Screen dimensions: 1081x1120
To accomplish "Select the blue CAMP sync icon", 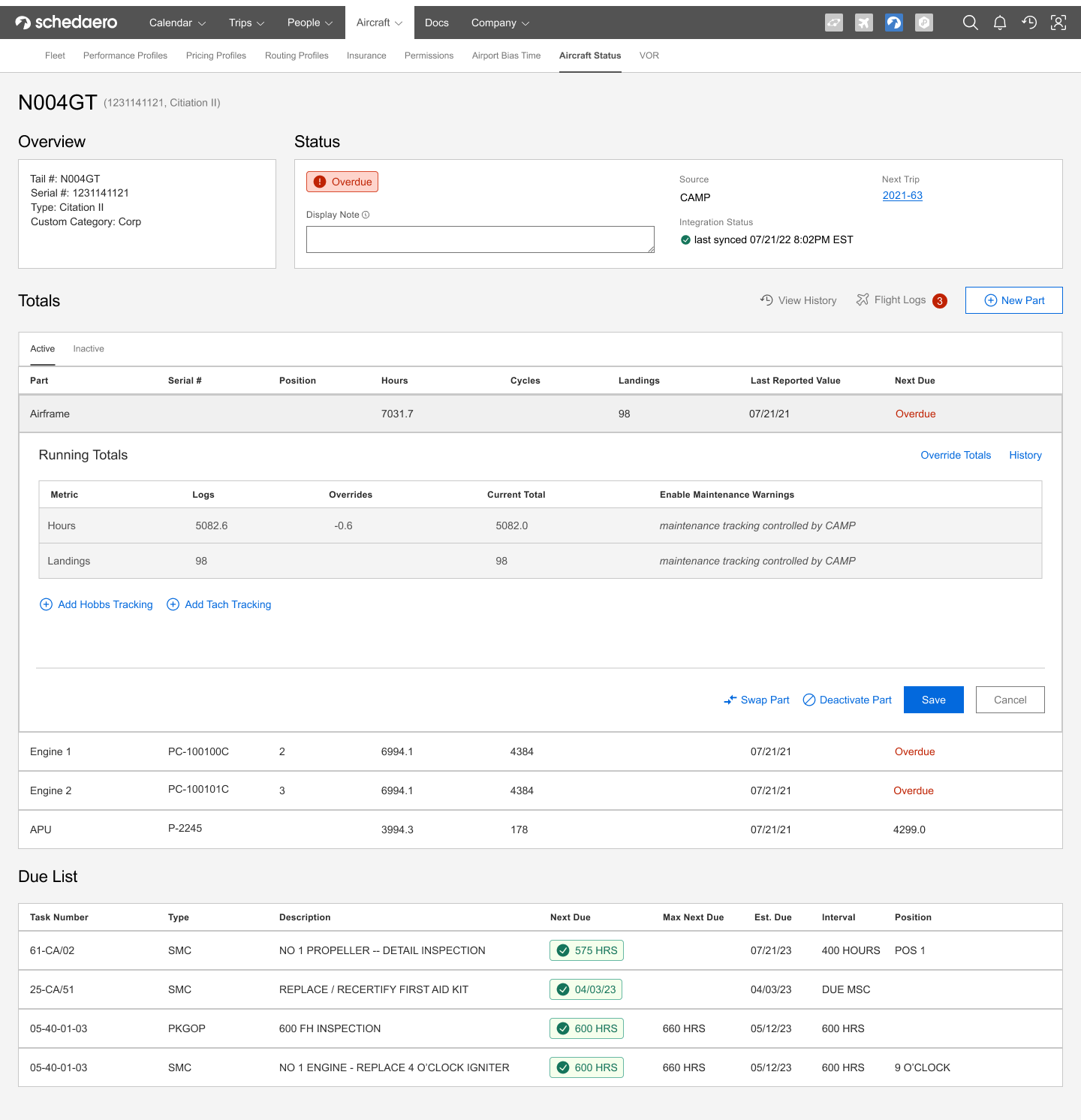I will point(893,23).
